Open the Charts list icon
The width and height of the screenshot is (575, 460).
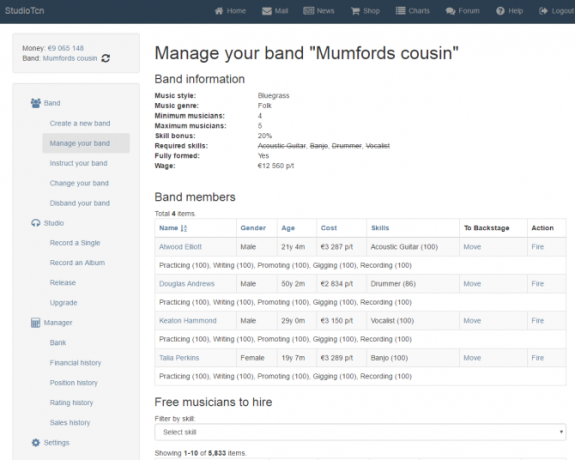400,11
